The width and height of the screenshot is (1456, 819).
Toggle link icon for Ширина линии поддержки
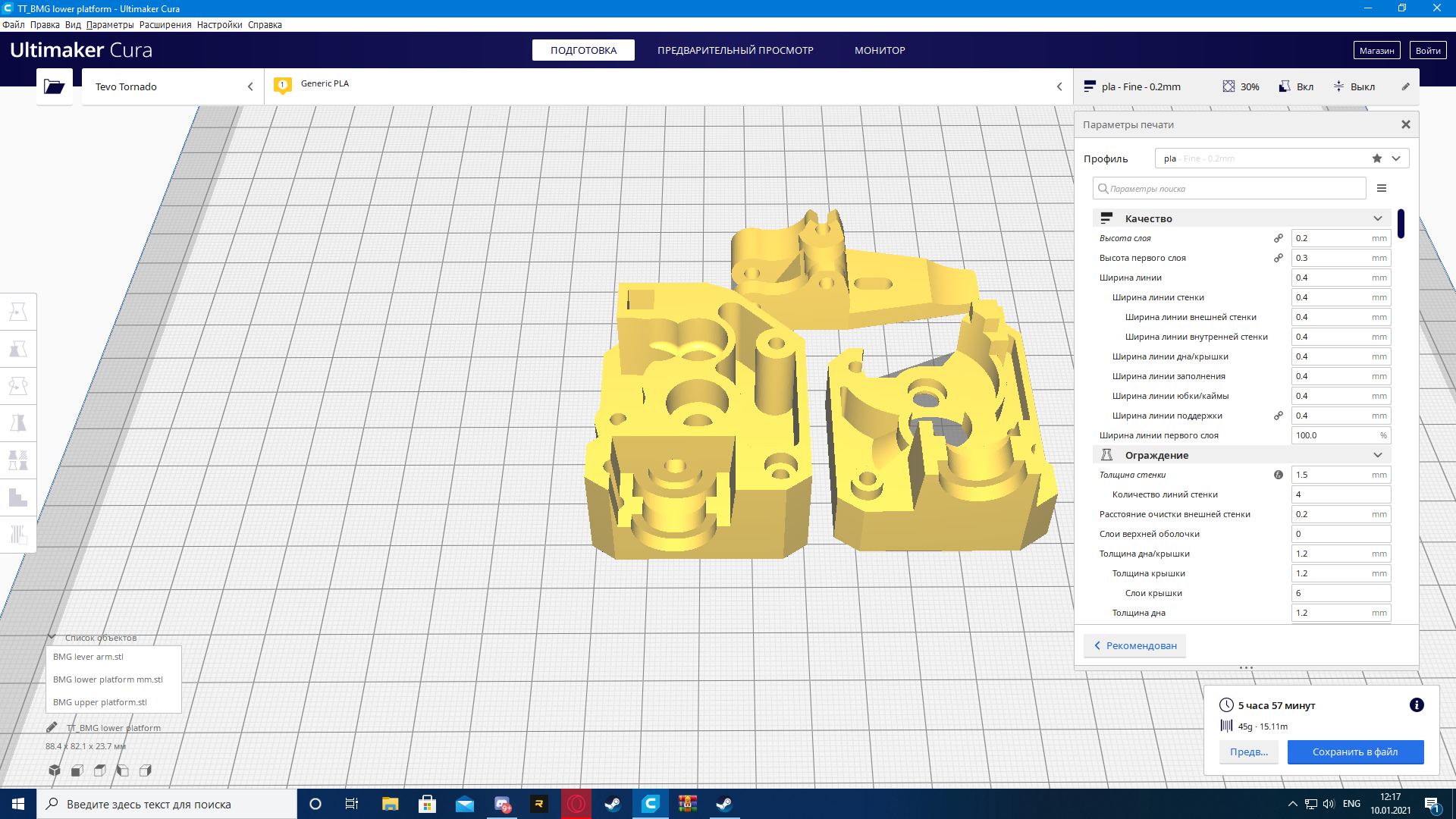tap(1279, 416)
